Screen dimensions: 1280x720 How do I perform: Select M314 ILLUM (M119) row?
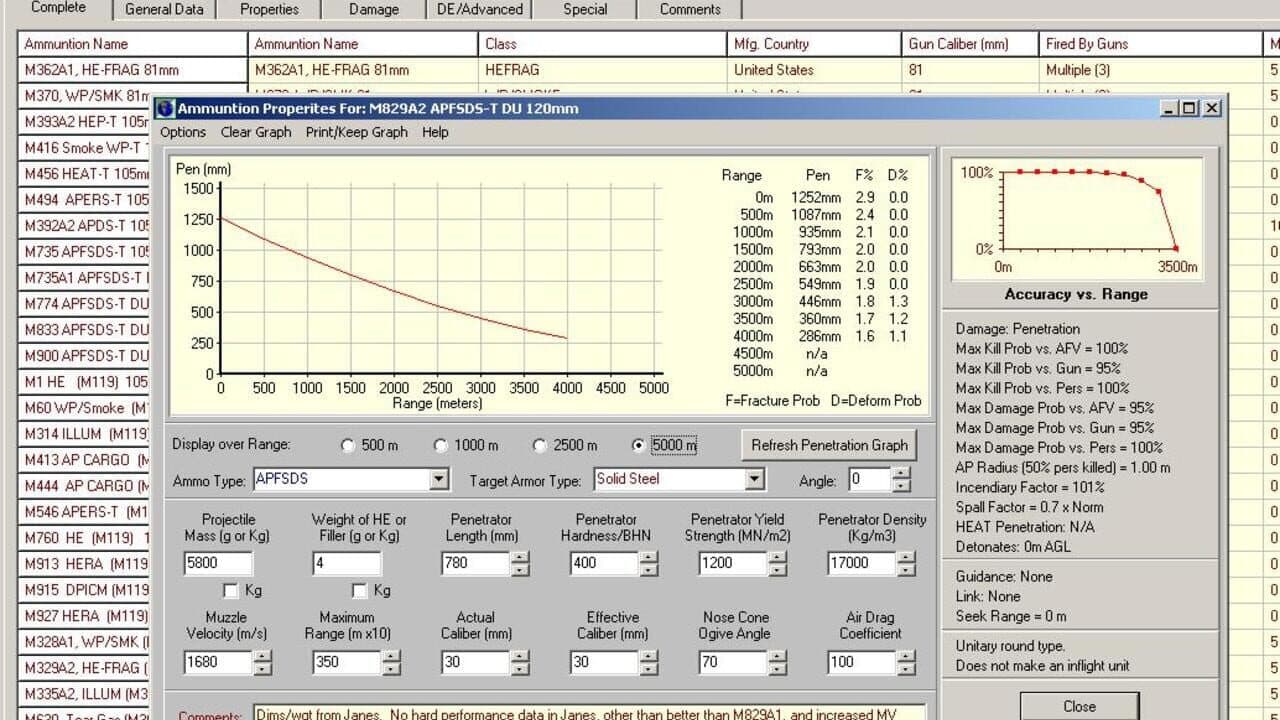pos(86,434)
